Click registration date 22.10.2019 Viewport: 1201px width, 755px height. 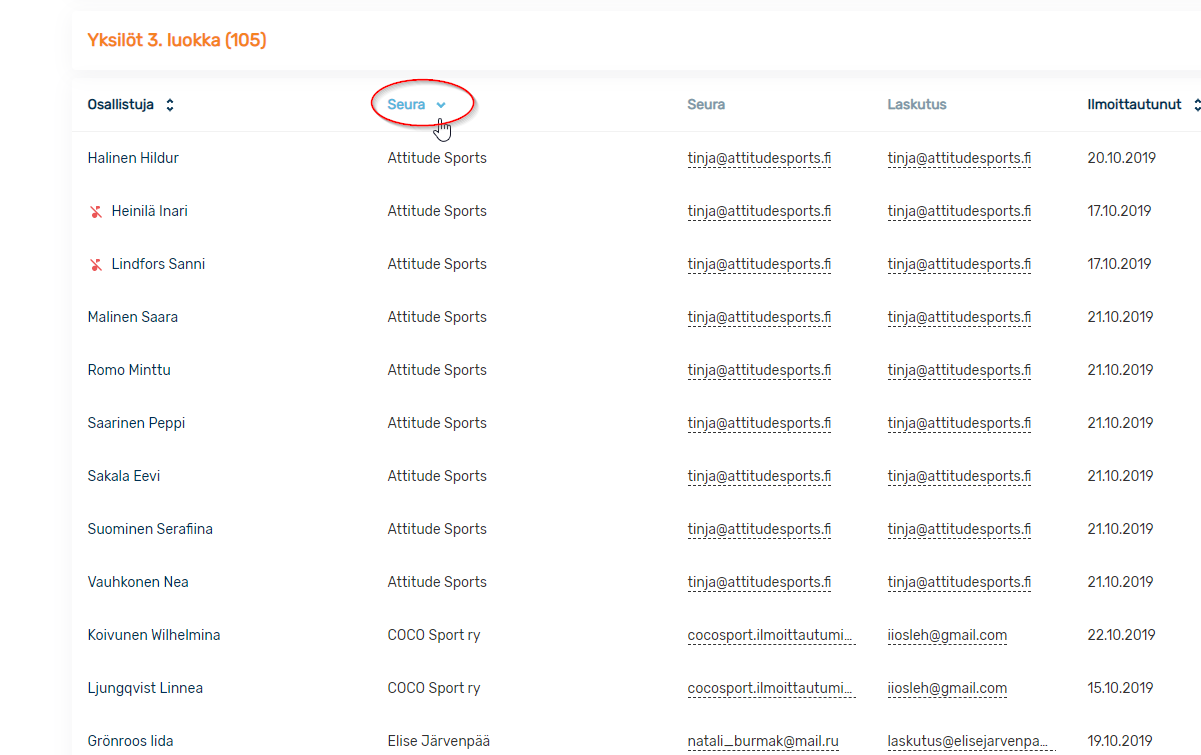click(x=1121, y=635)
